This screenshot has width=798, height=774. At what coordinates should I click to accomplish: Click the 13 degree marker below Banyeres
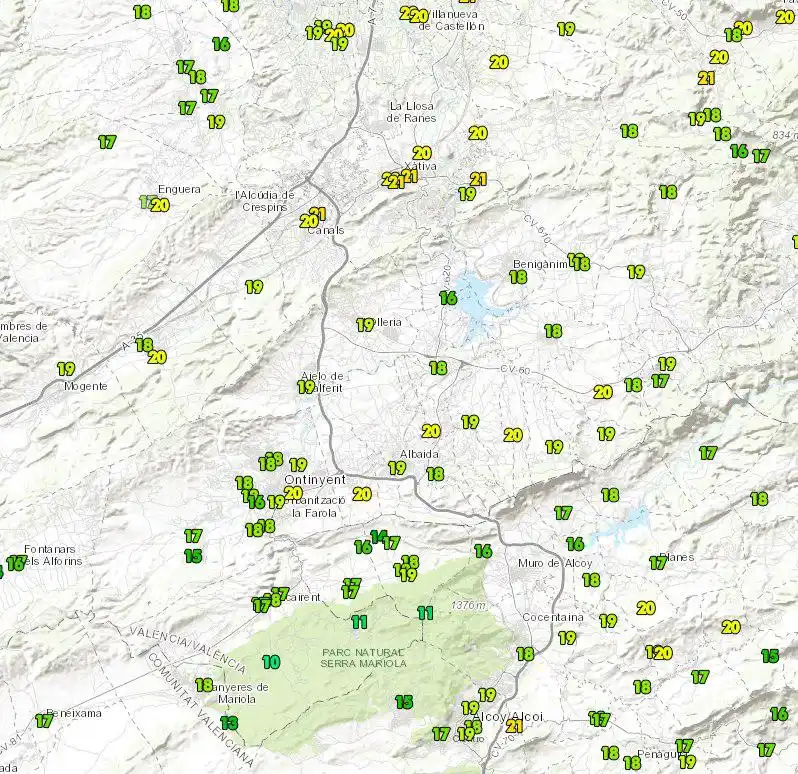[x=229, y=723]
